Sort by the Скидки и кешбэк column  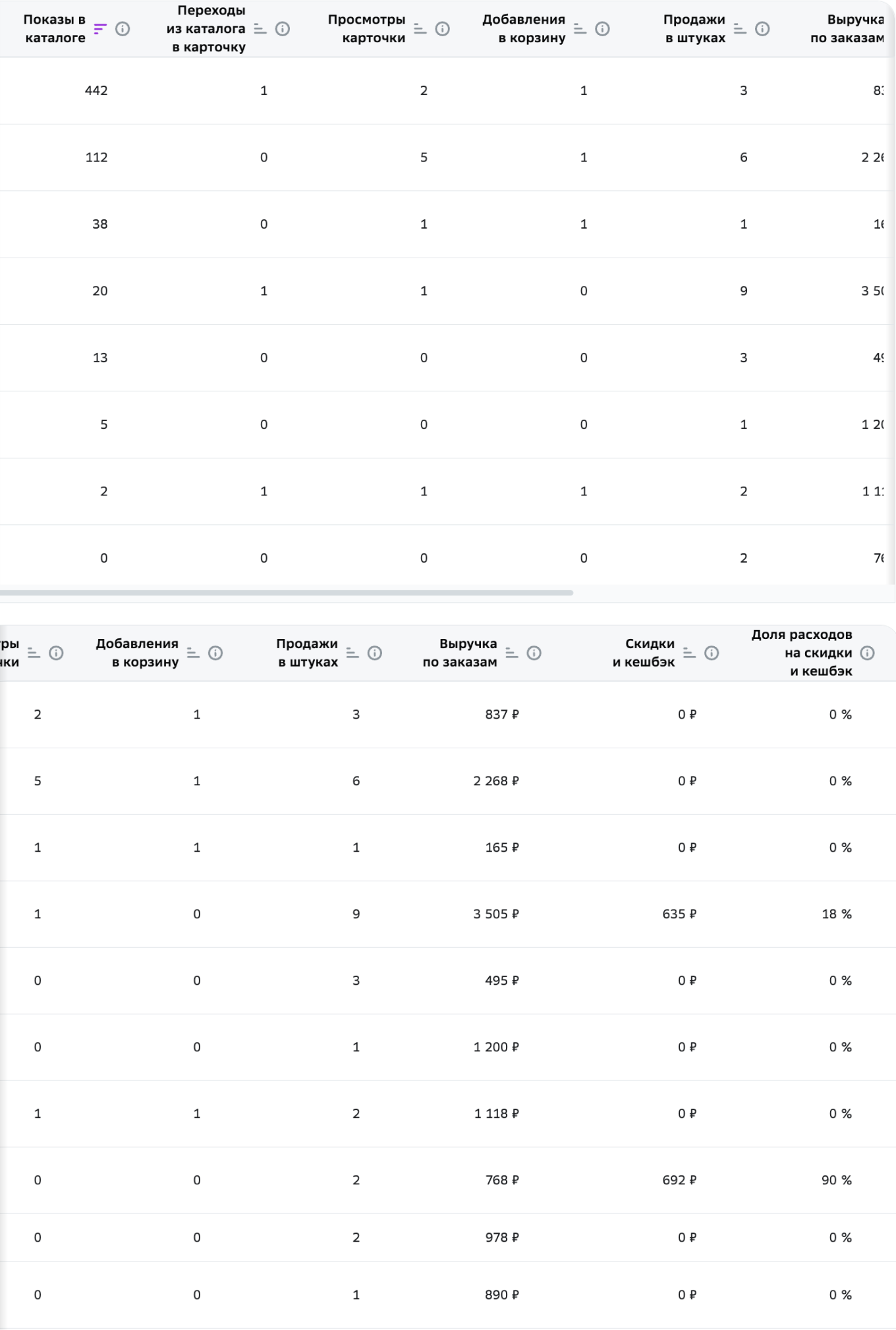pos(689,653)
